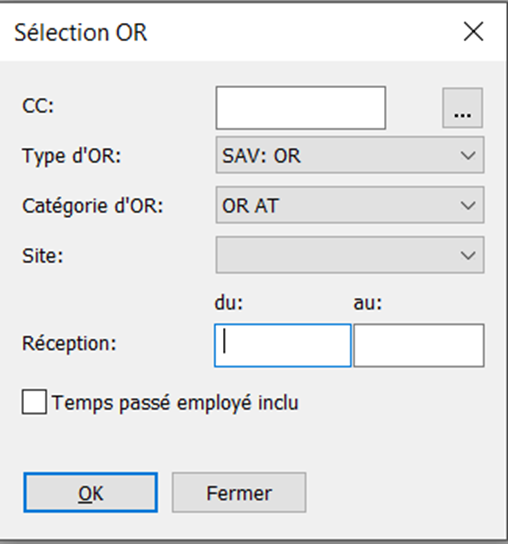
Task: Focus the Réception du date field
Action: click(x=283, y=345)
